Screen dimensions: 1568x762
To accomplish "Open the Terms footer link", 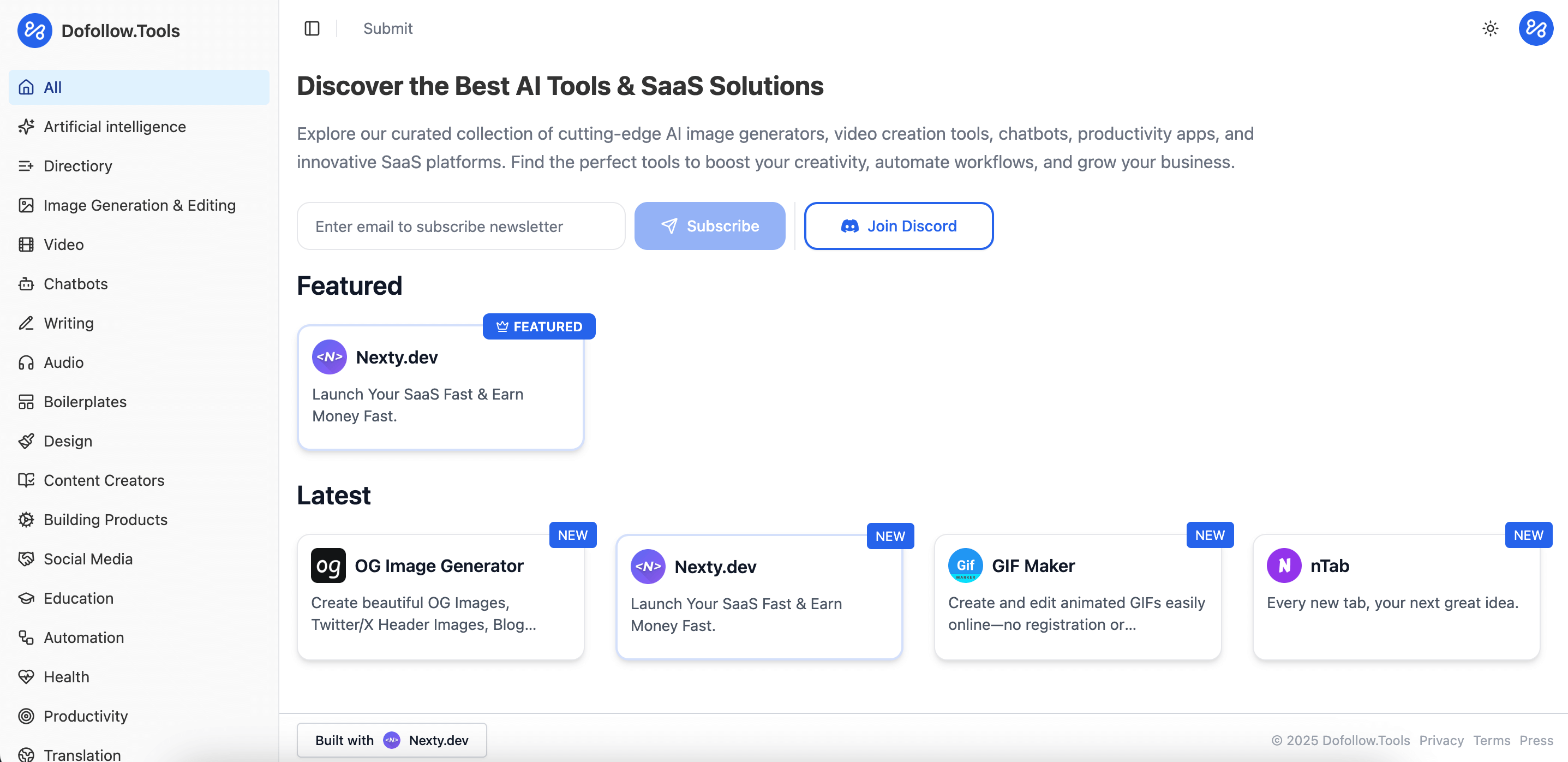I will [x=1491, y=740].
